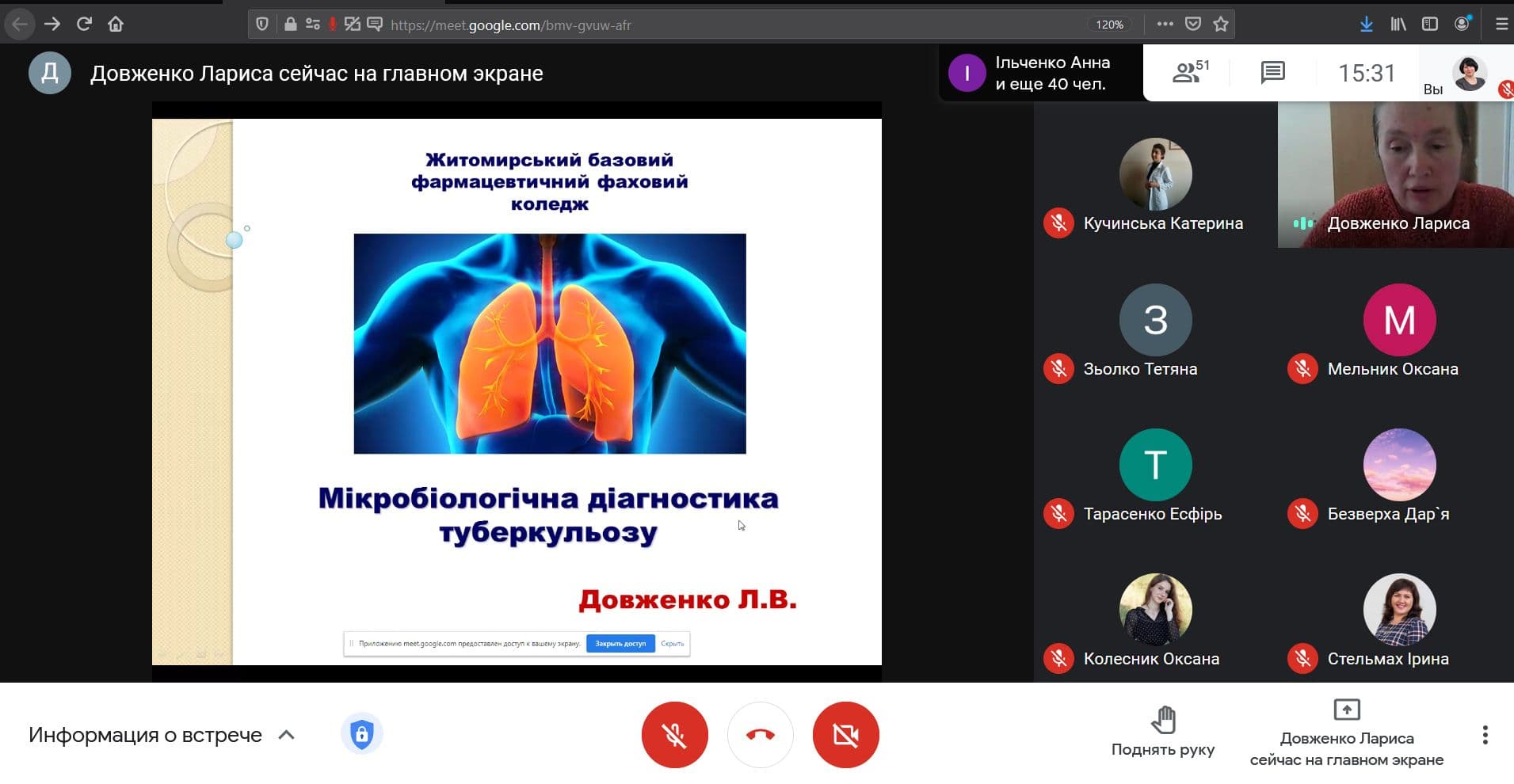This screenshot has width=1514, height=784.
Task: Click the Скрыть link in shared screen
Action: [x=672, y=644]
